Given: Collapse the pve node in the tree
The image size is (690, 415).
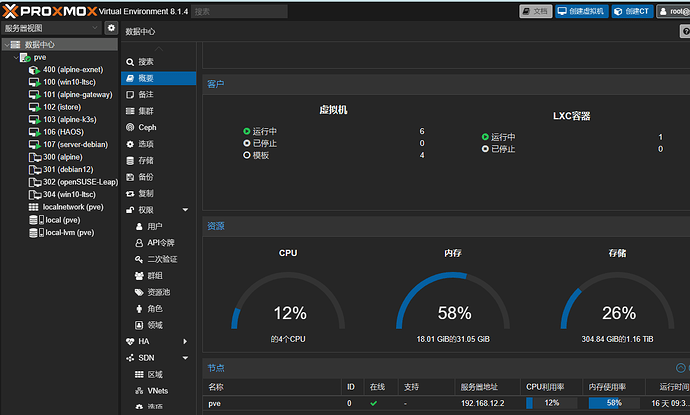Looking at the screenshot, I should tap(16, 58).
